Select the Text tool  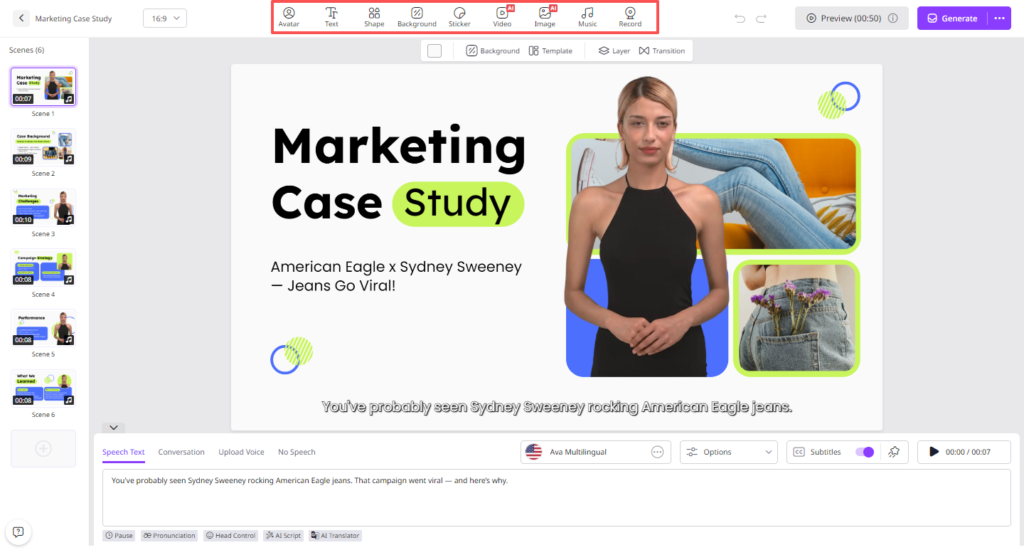(332, 17)
